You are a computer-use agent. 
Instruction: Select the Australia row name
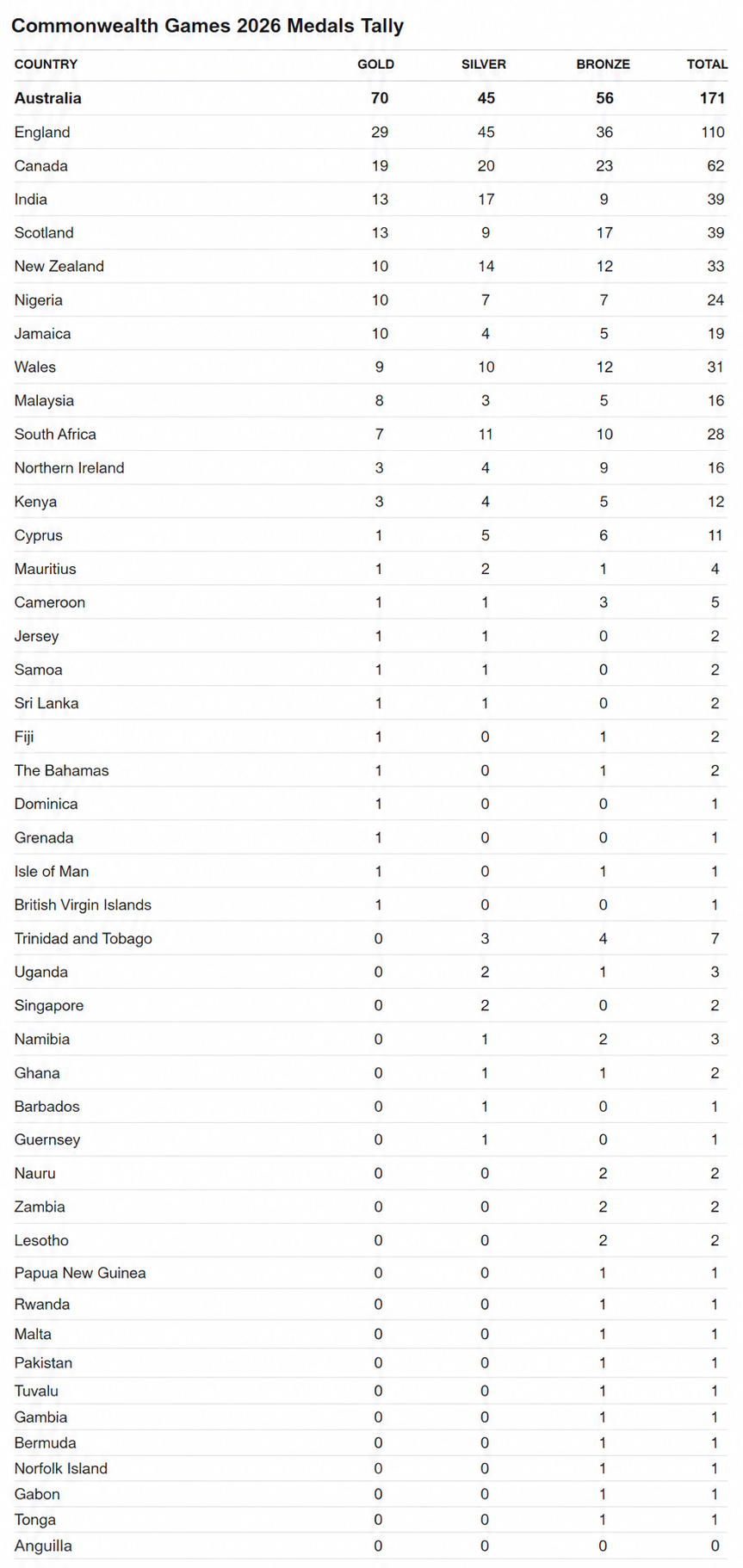click(x=48, y=98)
